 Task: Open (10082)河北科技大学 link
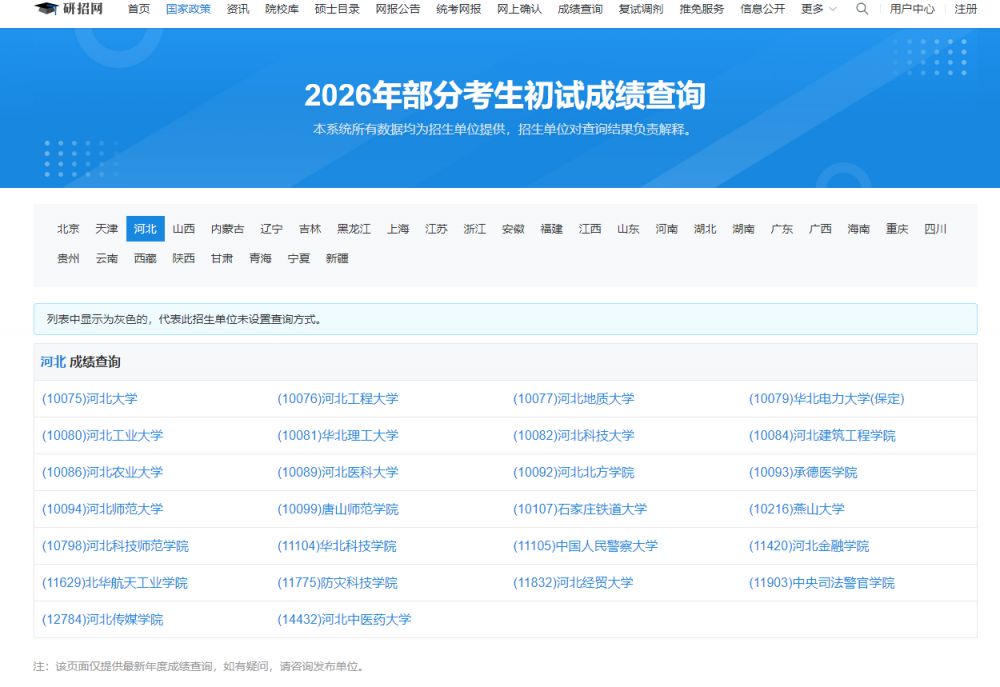pos(574,436)
